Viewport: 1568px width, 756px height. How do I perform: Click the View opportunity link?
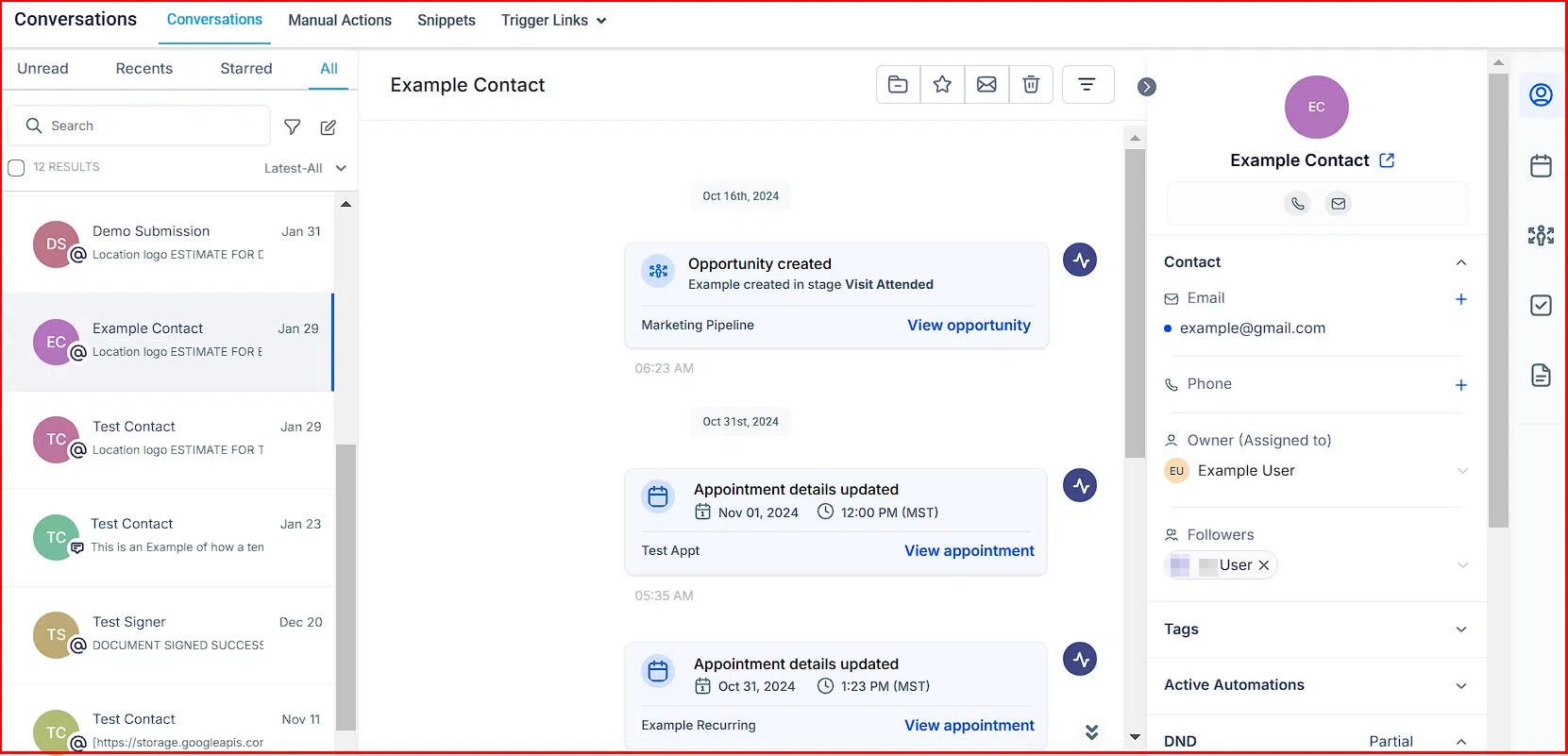(x=969, y=325)
